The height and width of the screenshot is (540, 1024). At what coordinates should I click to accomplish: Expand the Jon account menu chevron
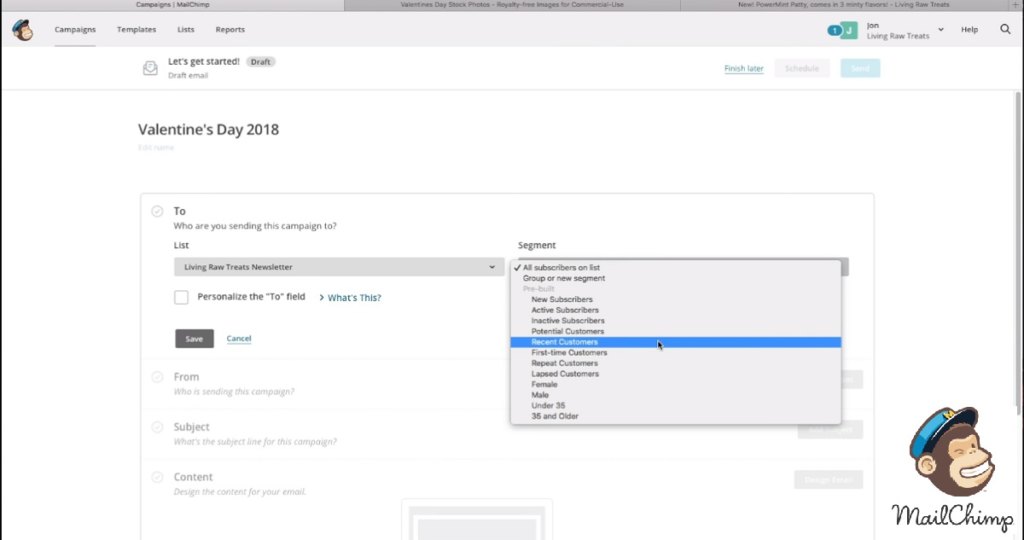coord(940,29)
